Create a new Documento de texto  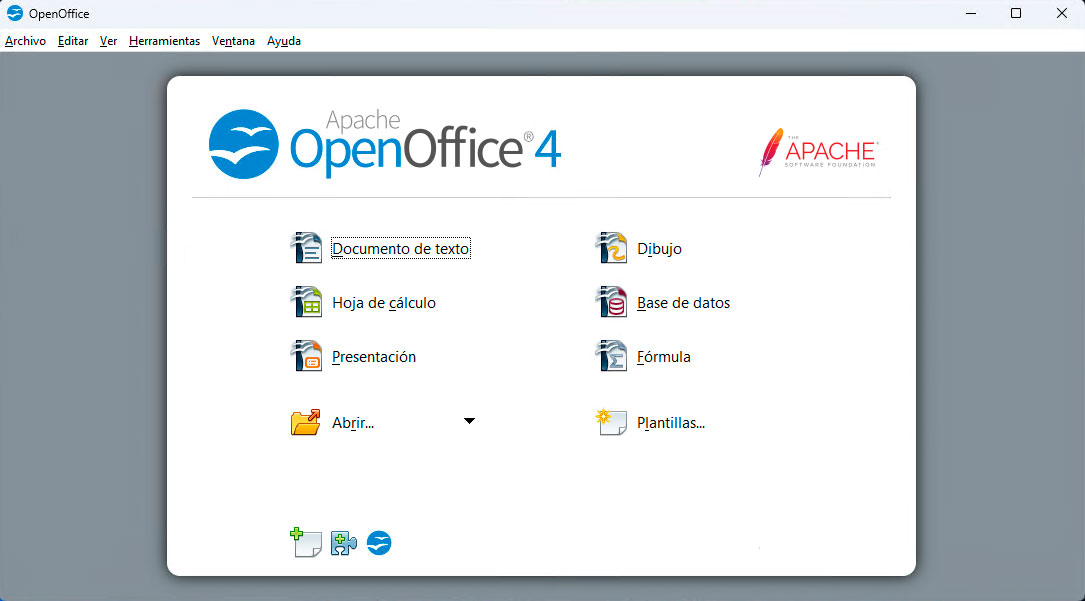(x=401, y=248)
